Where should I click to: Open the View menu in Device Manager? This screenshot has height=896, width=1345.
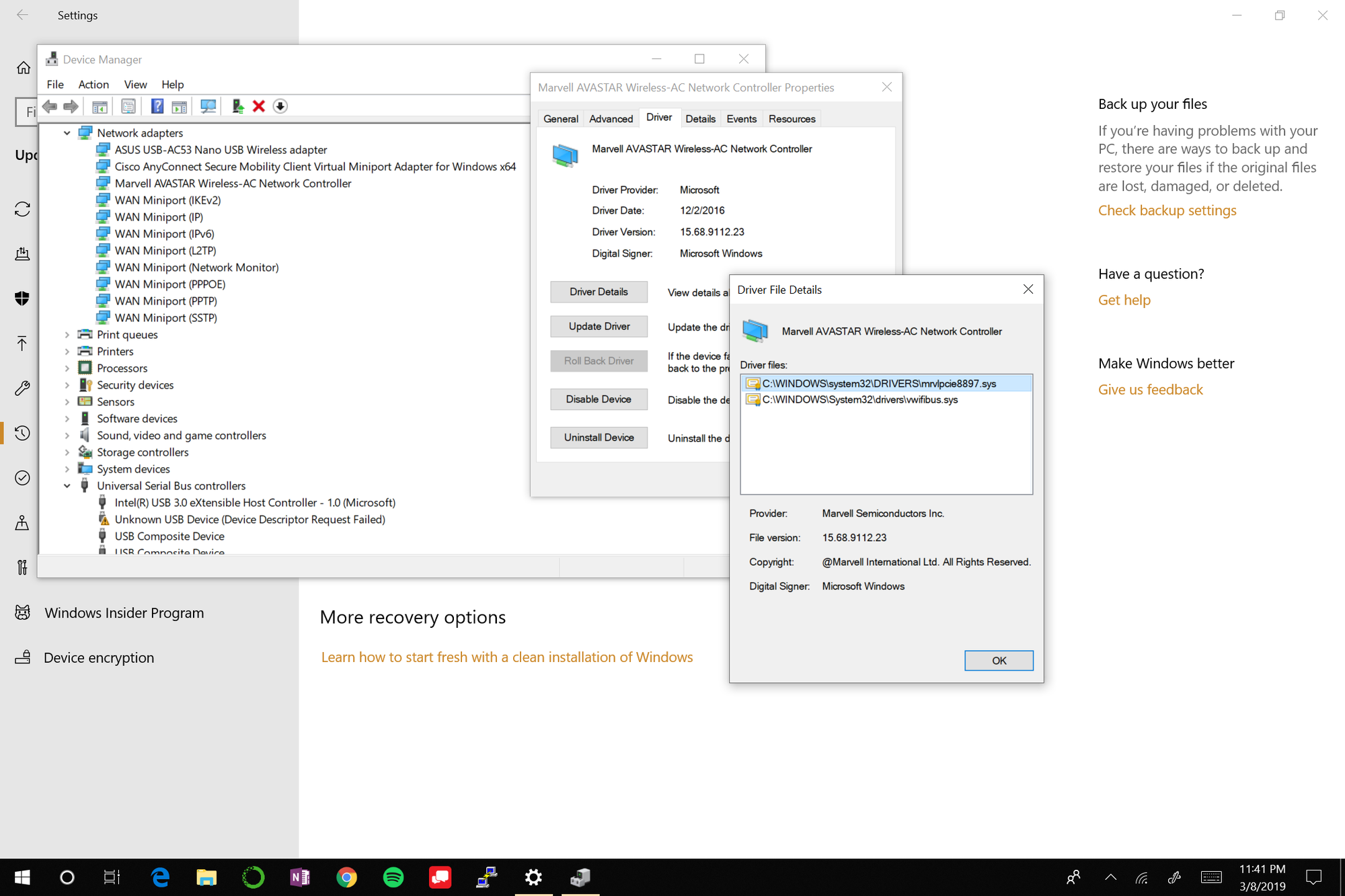pyautogui.click(x=135, y=85)
